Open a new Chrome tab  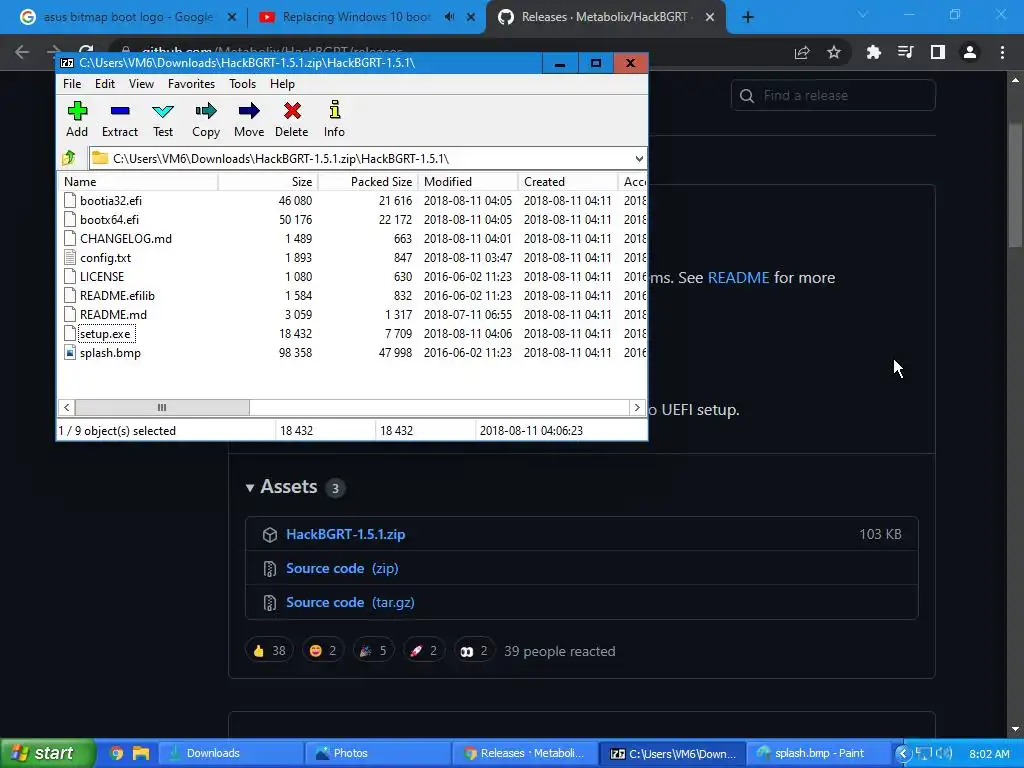748,17
